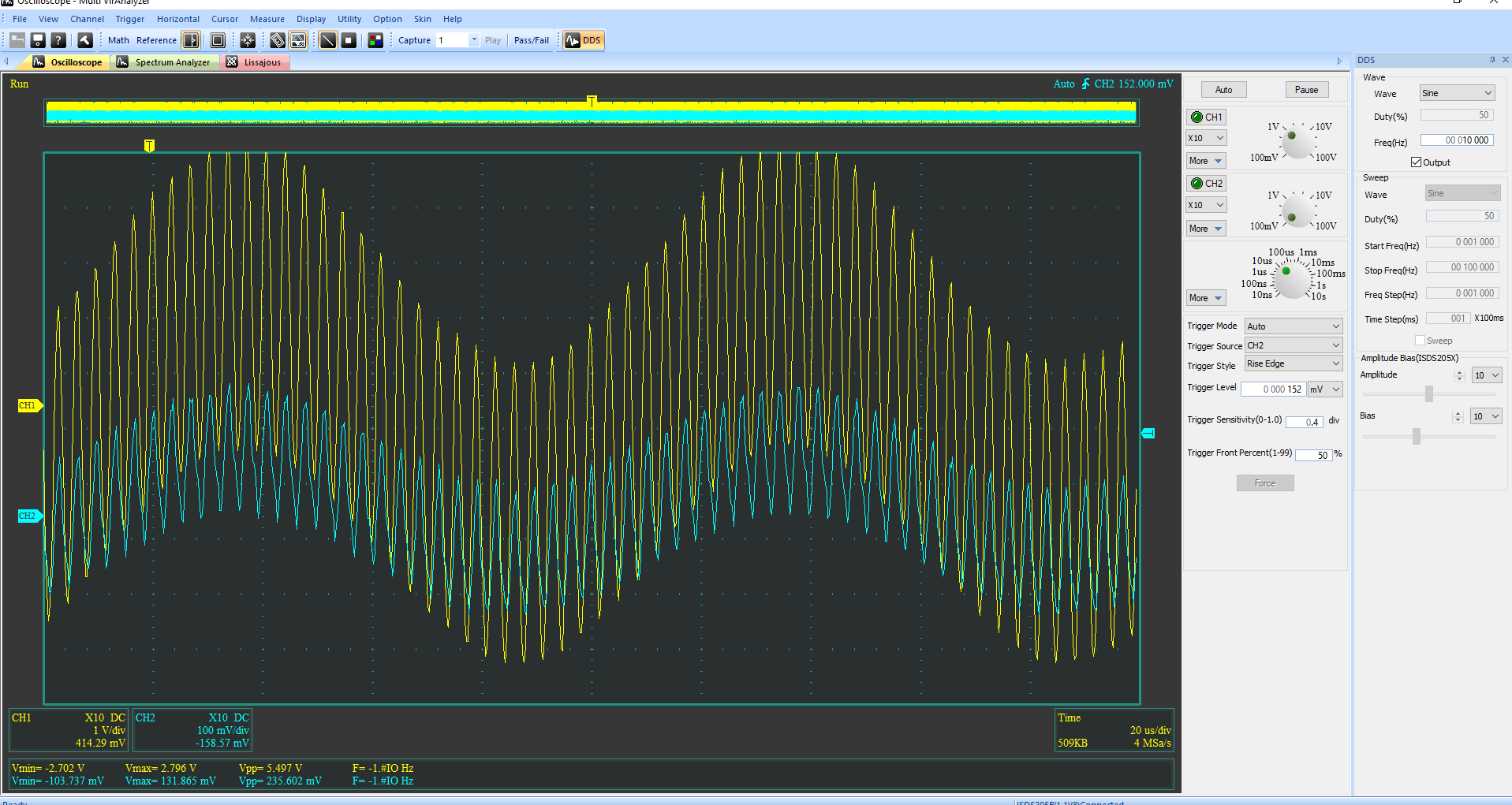1512x805 pixels.
Task: Toggle the DDS generator button
Action: (584, 40)
